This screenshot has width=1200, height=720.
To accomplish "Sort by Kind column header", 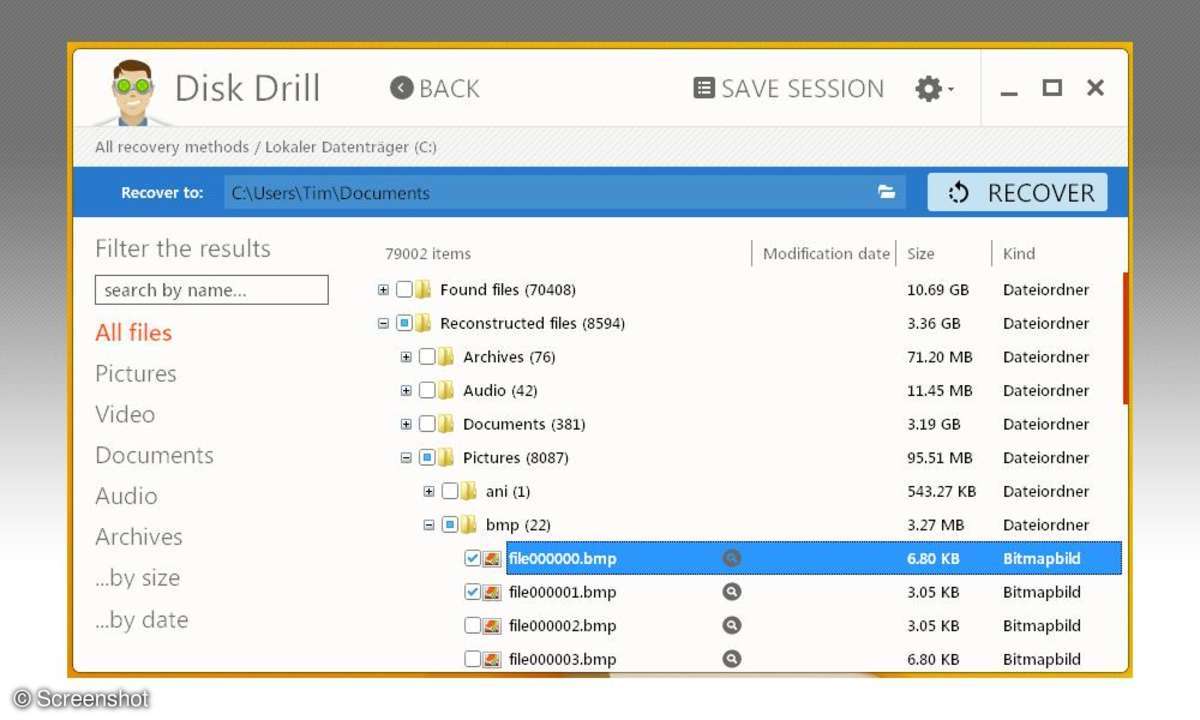I will (x=1019, y=254).
